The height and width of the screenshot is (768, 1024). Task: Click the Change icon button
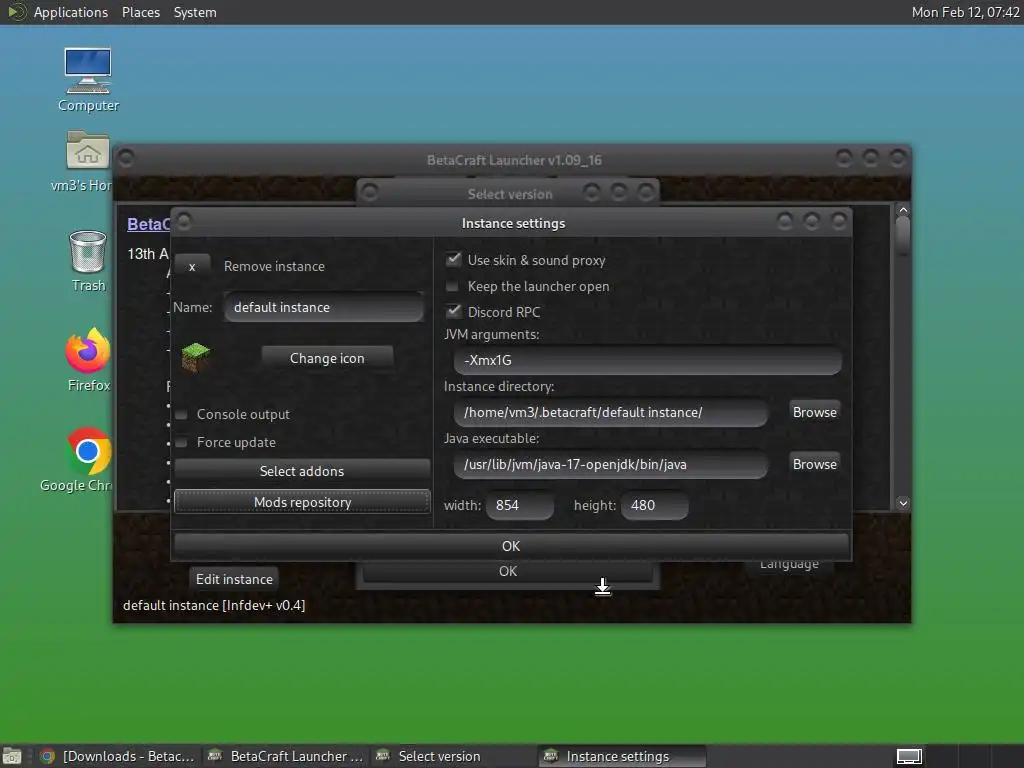[327, 358]
